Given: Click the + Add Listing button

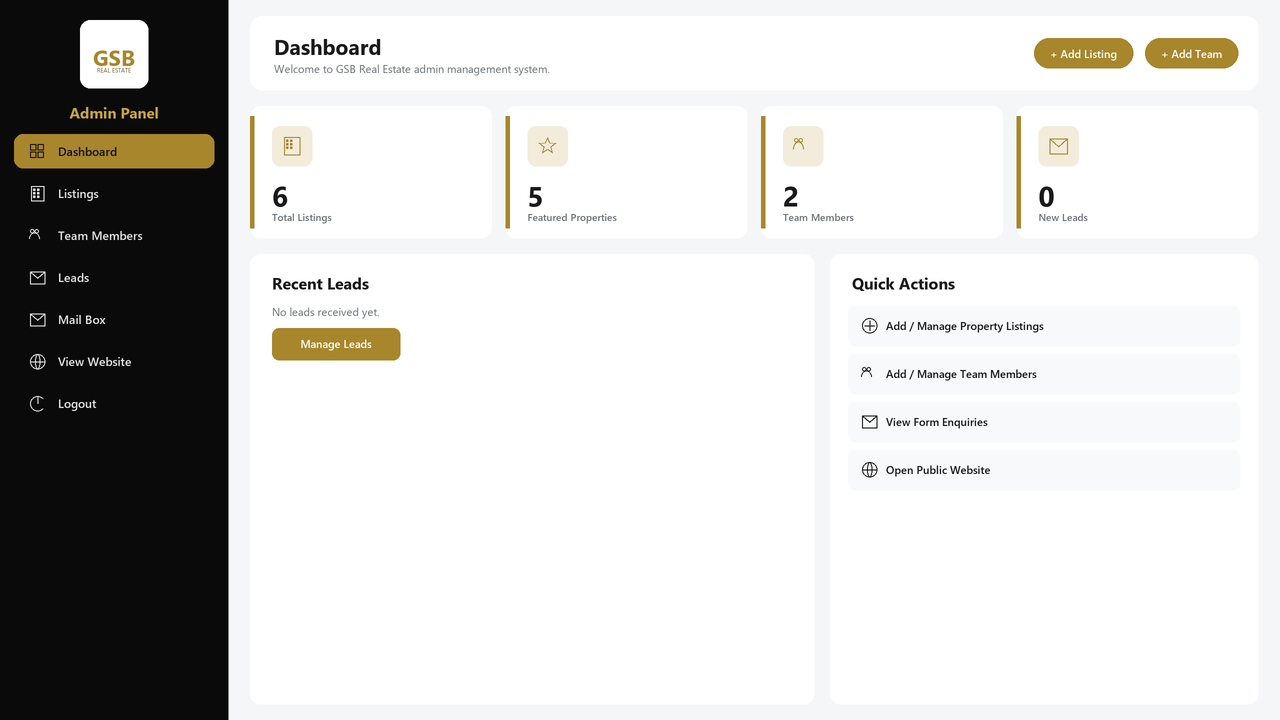Looking at the screenshot, I should (x=1083, y=54).
